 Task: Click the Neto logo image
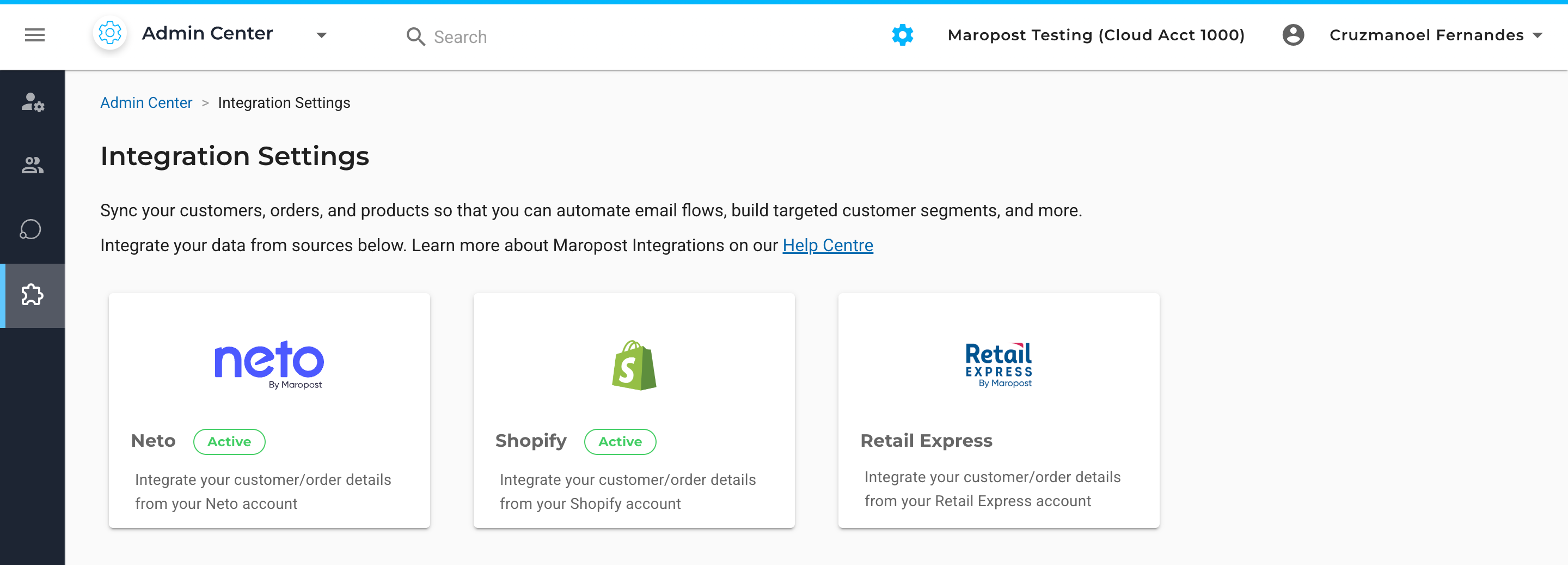pyautogui.click(x=269, y=364)
